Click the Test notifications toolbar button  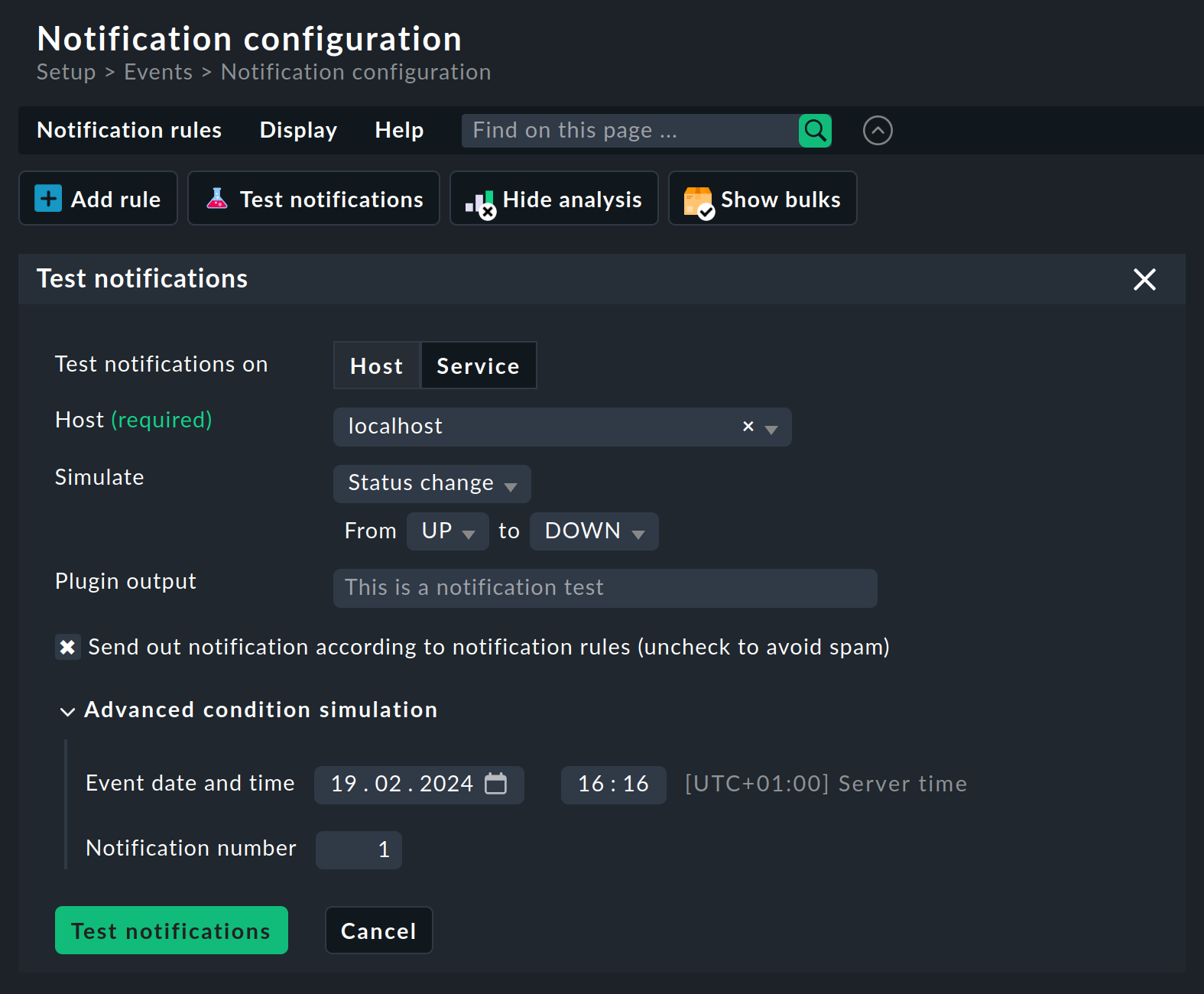coord(313,199)
